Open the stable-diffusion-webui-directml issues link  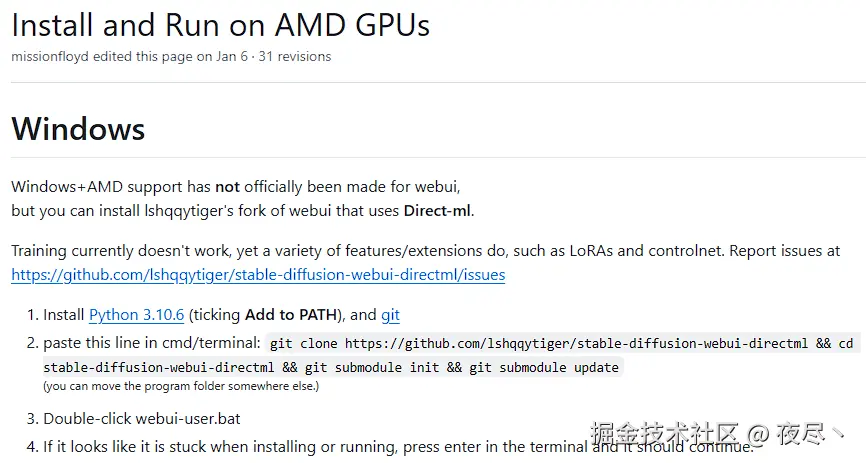point(258,274)
